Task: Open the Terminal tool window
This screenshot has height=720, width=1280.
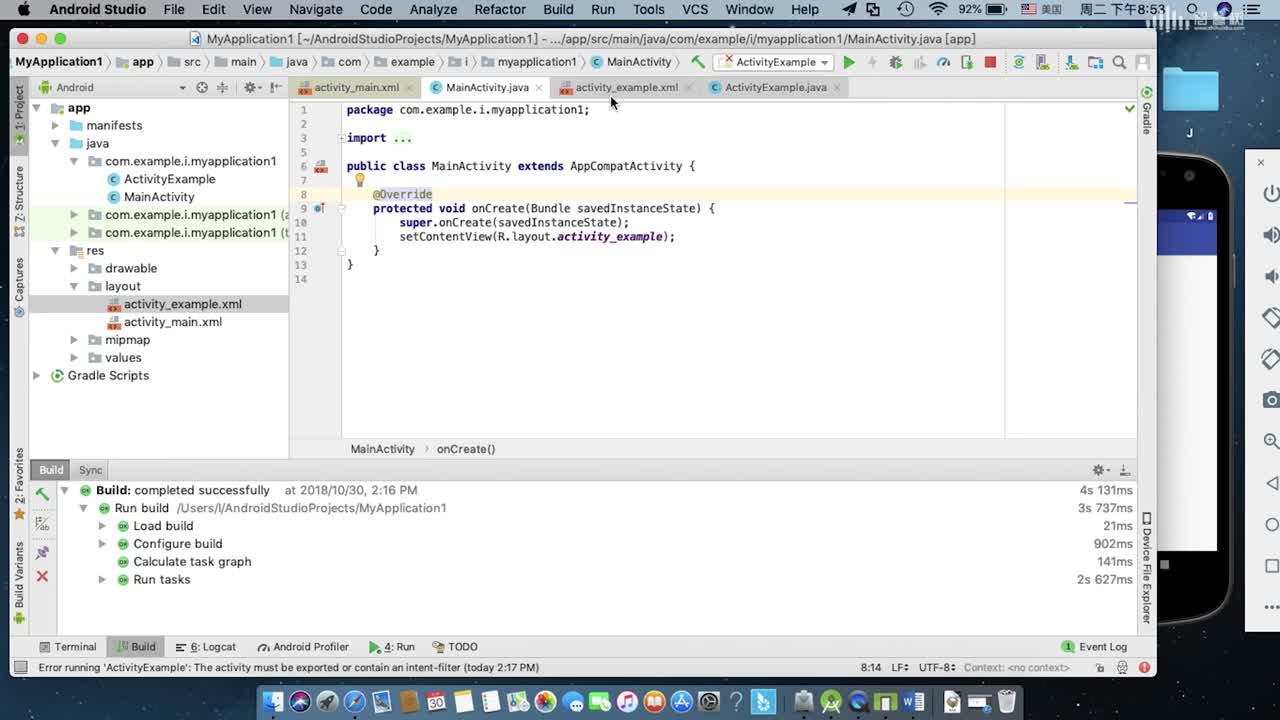Action: [67, 647]
